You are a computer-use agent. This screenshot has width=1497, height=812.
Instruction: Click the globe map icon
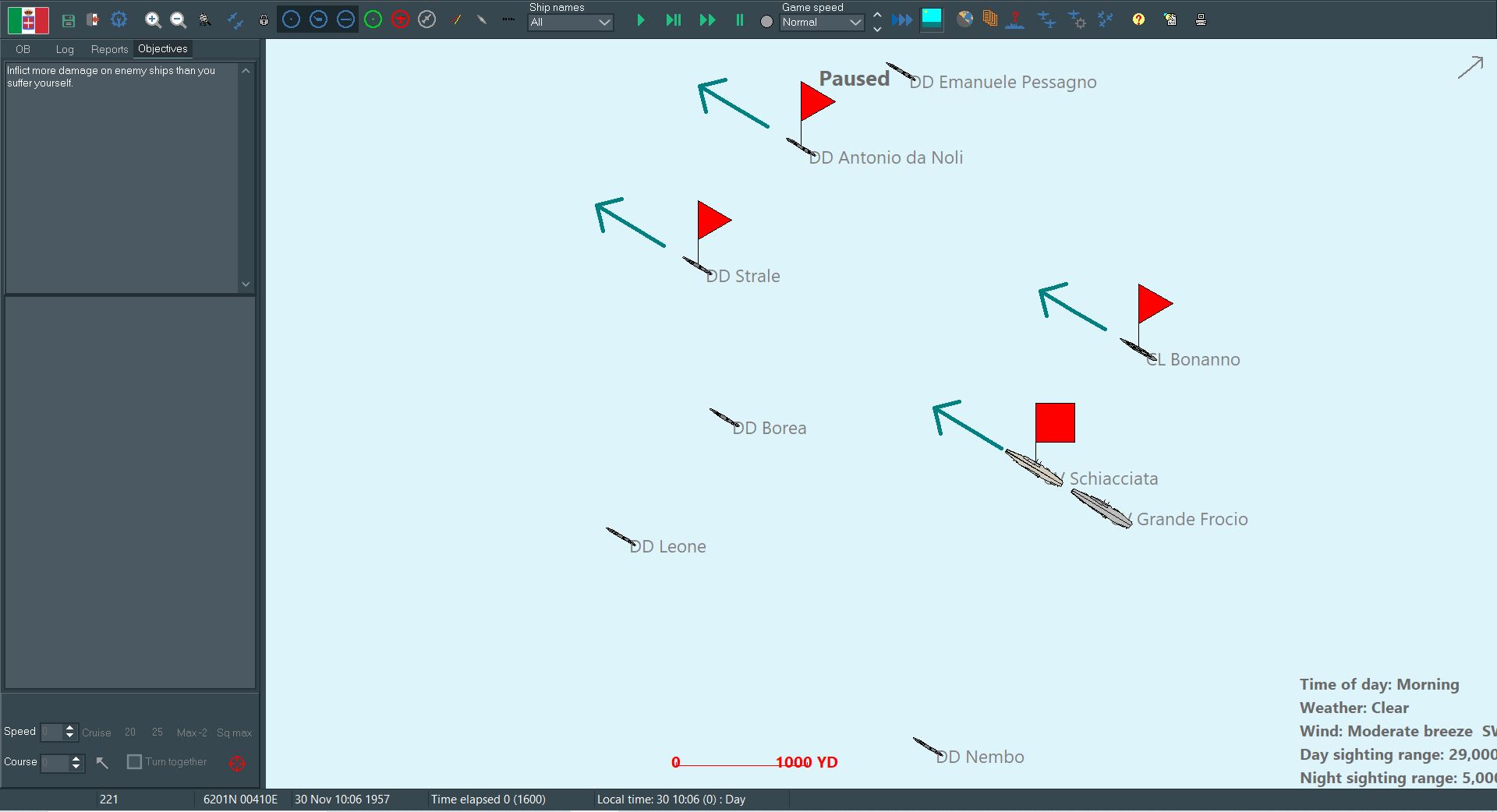[965, 19]
